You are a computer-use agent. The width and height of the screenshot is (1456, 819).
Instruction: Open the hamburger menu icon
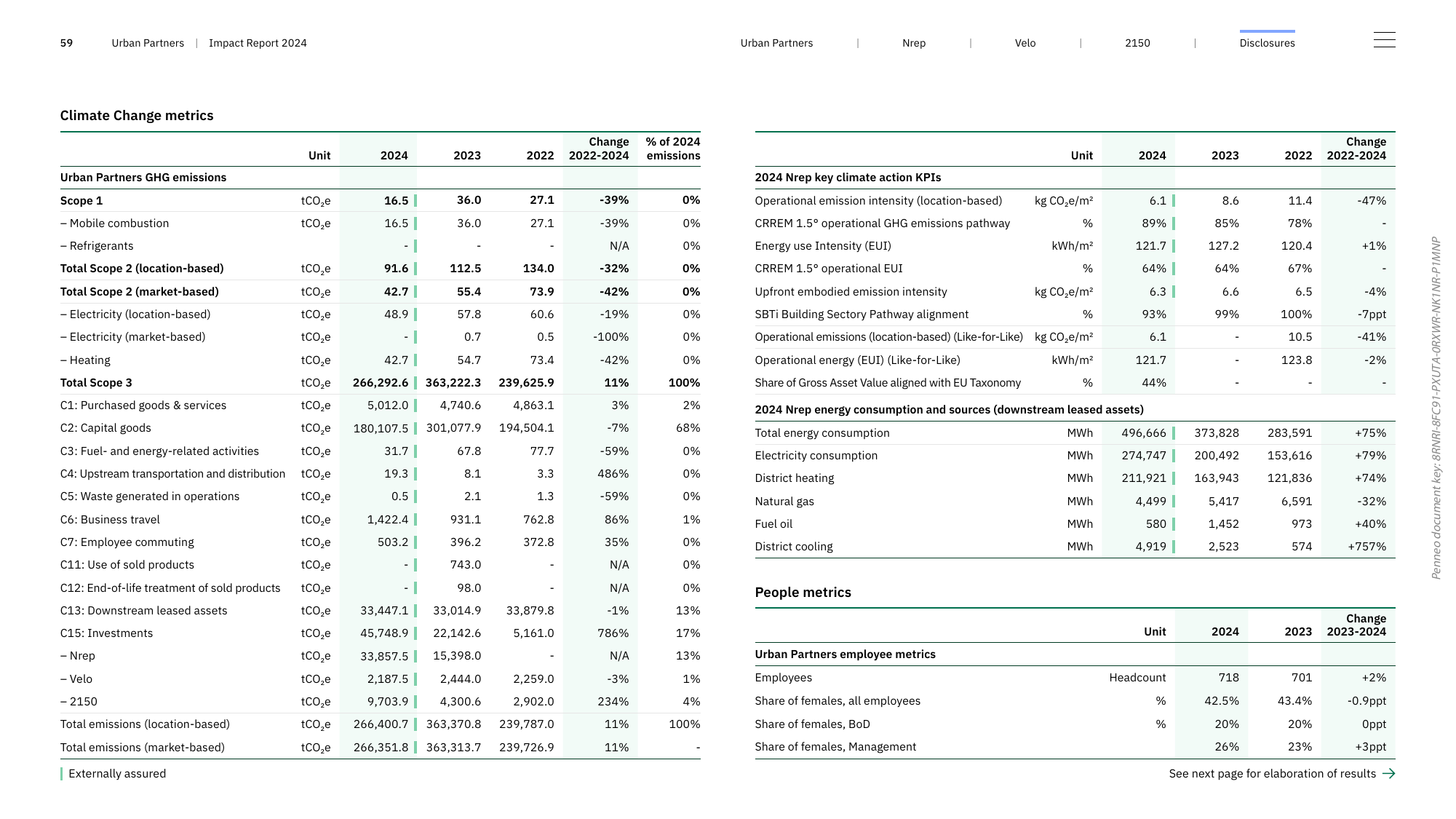click(1384, 40)
